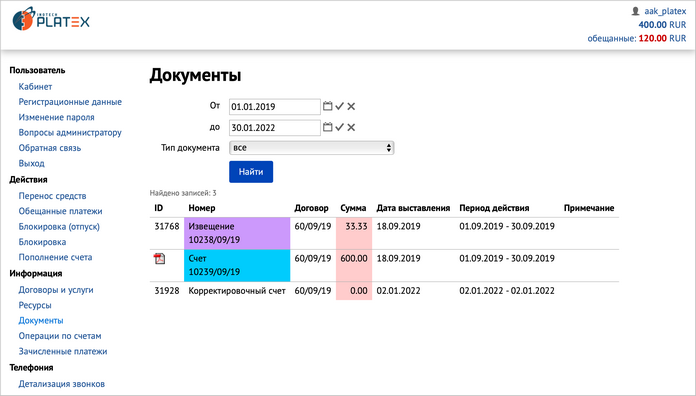This screenshot has height=396, width=696.
Task: Focus the до date field 30.01.2022
Action: click(275, 128)
